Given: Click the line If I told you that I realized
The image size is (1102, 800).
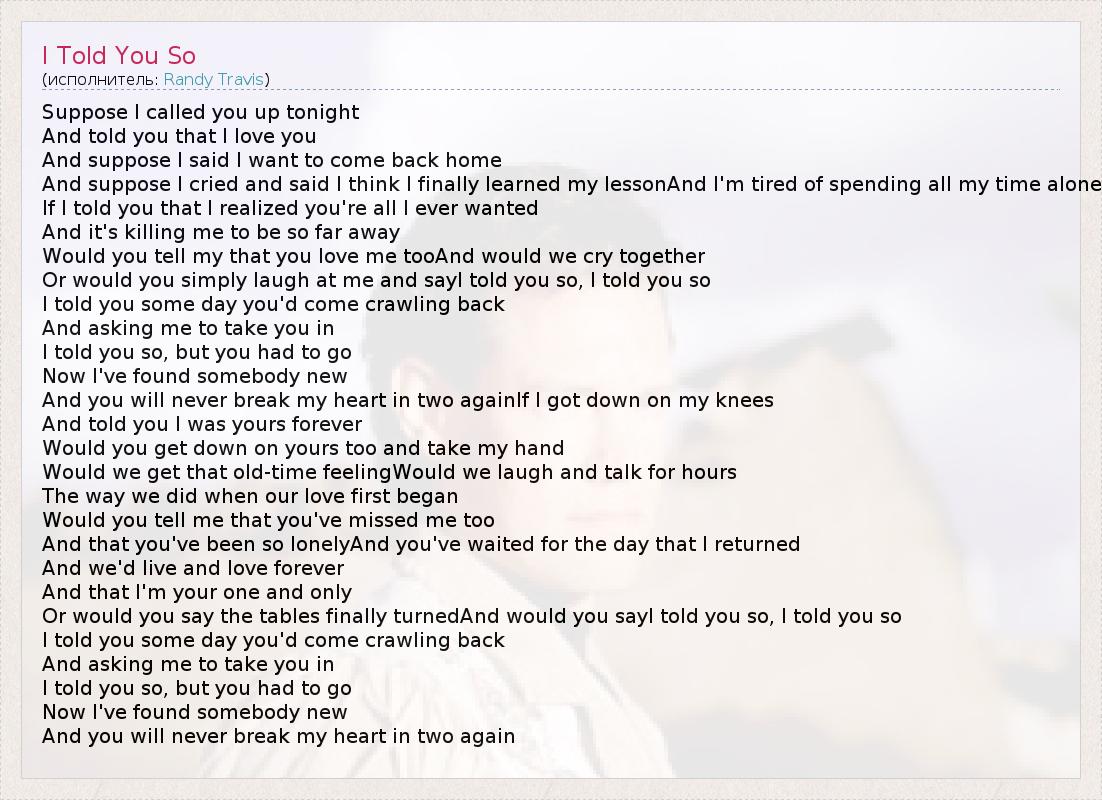Looking at the screenshot, I should (x=290, y=208).
